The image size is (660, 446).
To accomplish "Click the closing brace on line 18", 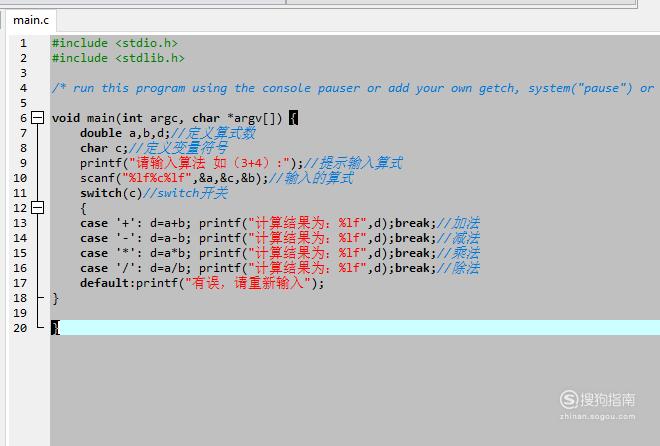I will [x=55, y=298].
